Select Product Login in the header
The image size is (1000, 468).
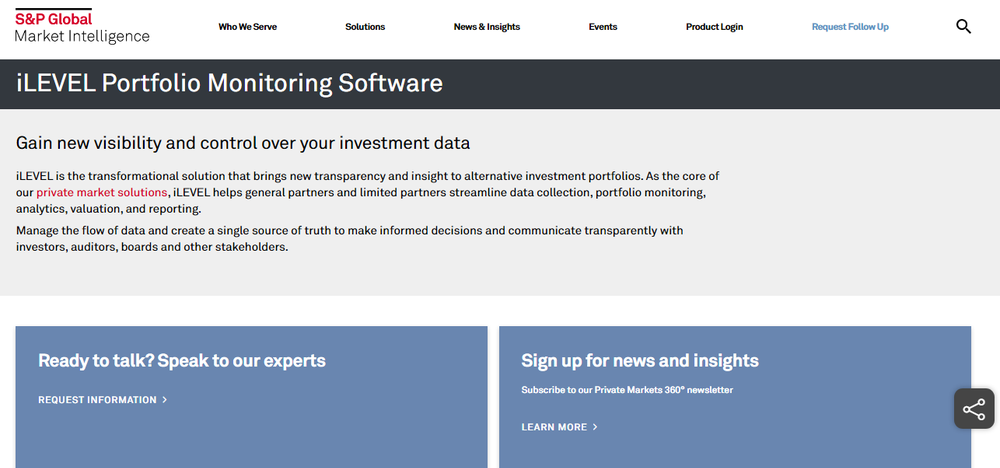tap(714, 27)
